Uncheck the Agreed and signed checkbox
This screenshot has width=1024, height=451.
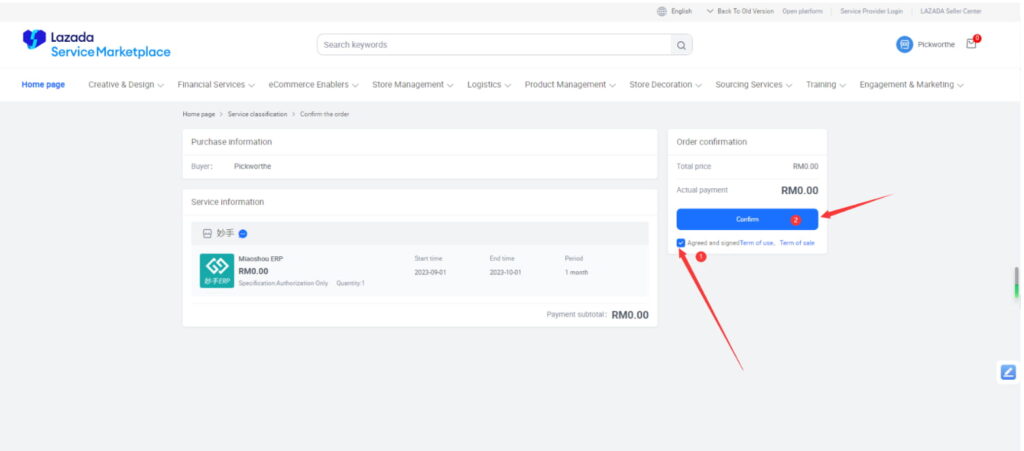point(681,243)
